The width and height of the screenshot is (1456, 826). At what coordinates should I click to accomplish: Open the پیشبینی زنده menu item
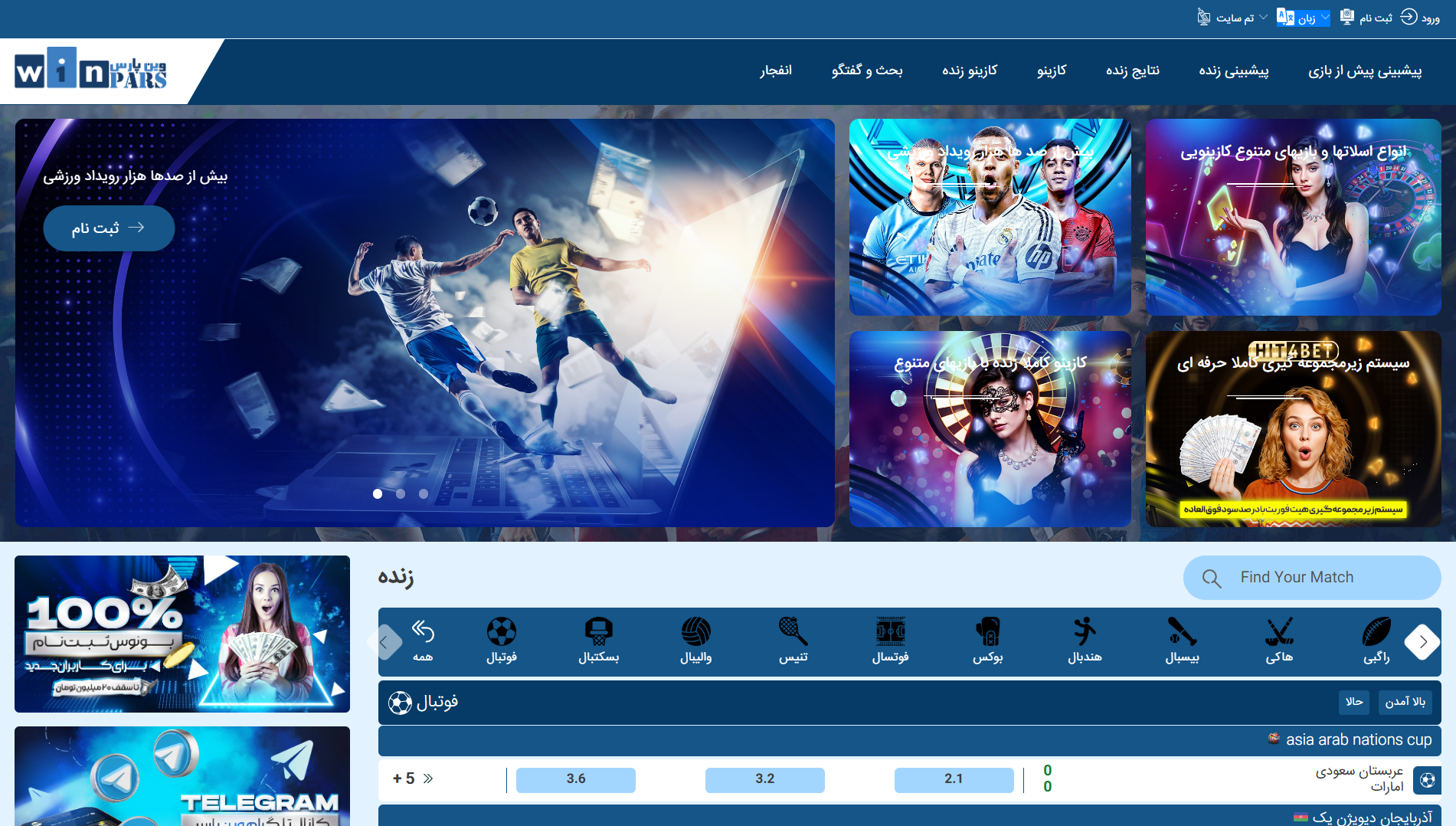[x=1234, y=70]
